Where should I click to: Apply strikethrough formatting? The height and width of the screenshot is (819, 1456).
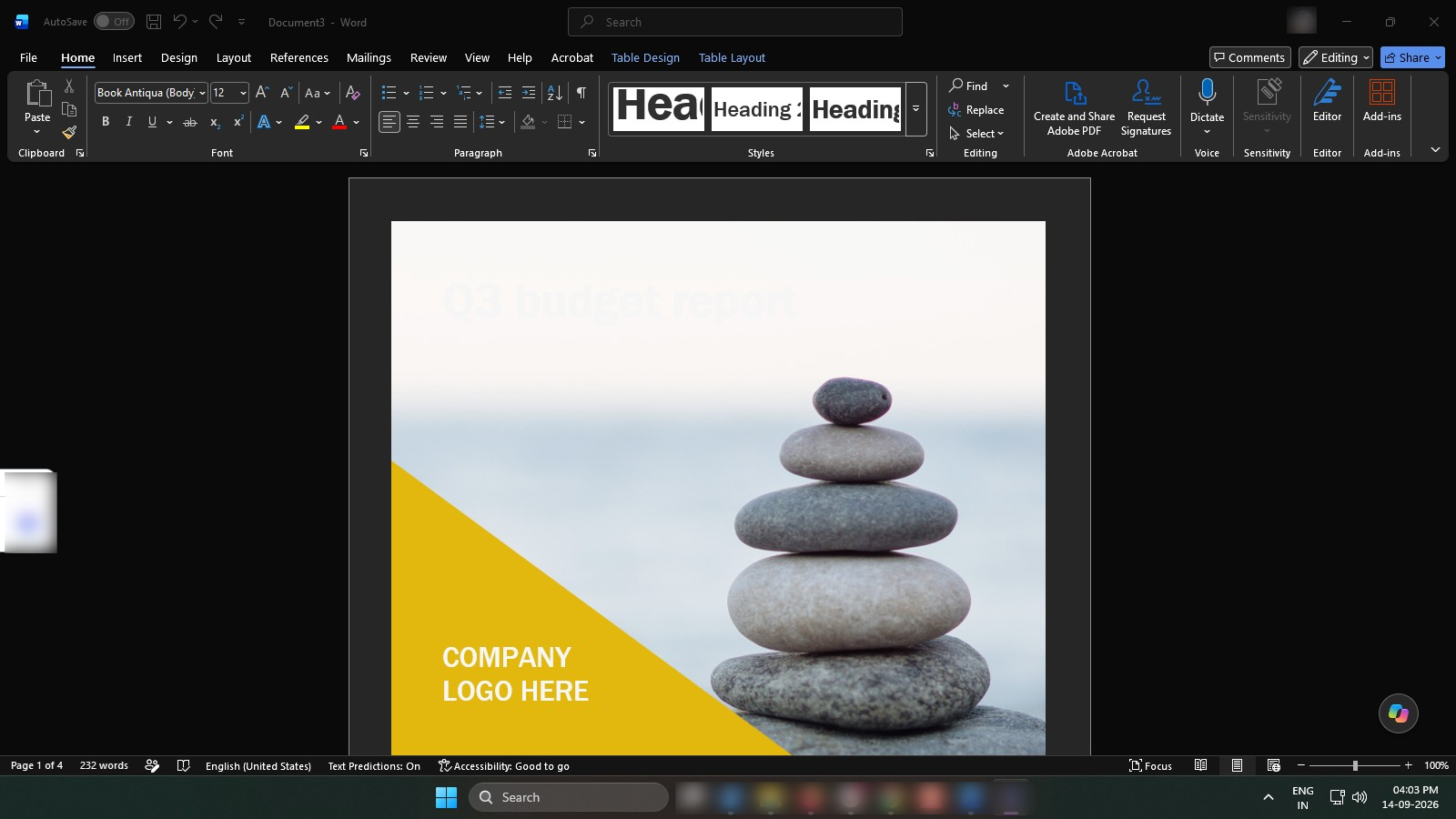(189, 122)
